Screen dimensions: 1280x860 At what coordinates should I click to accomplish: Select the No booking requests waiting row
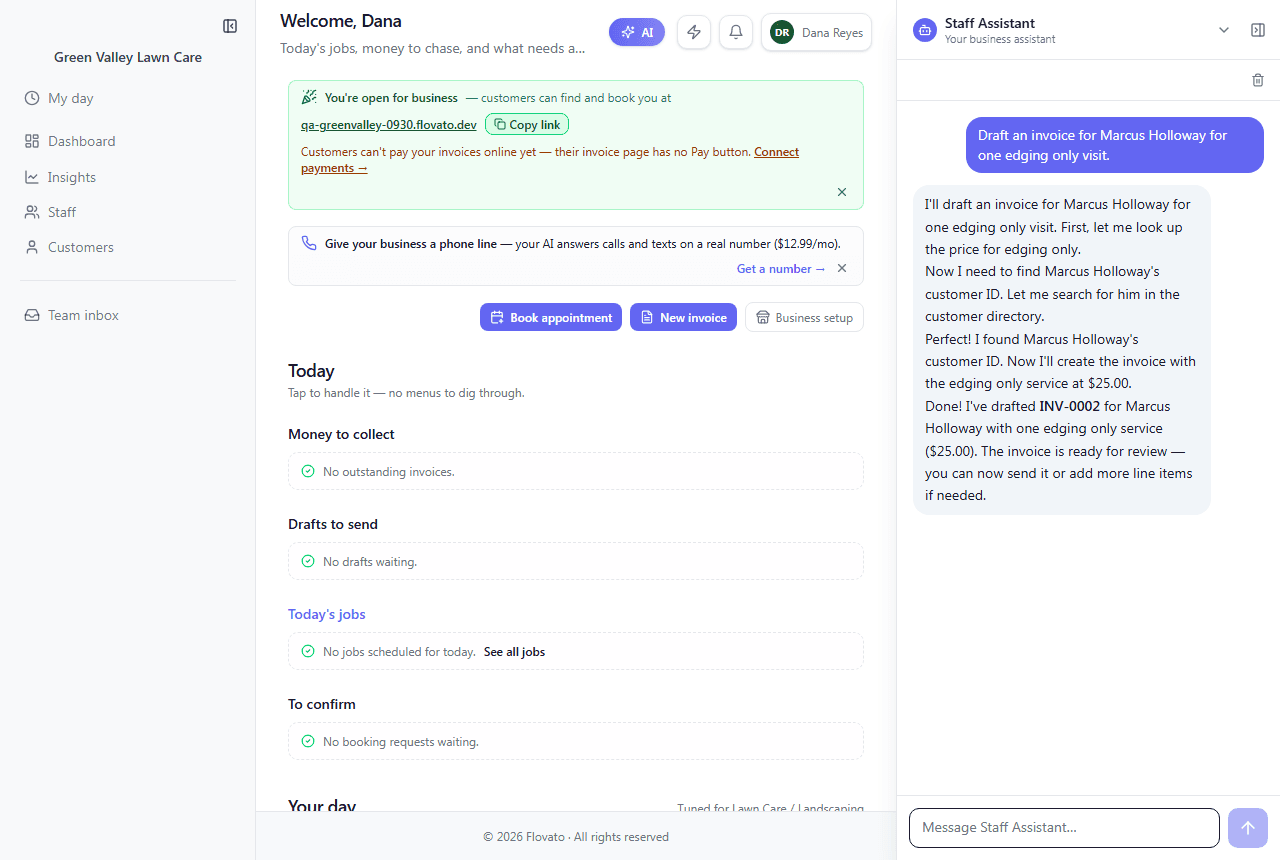[576, 741]
